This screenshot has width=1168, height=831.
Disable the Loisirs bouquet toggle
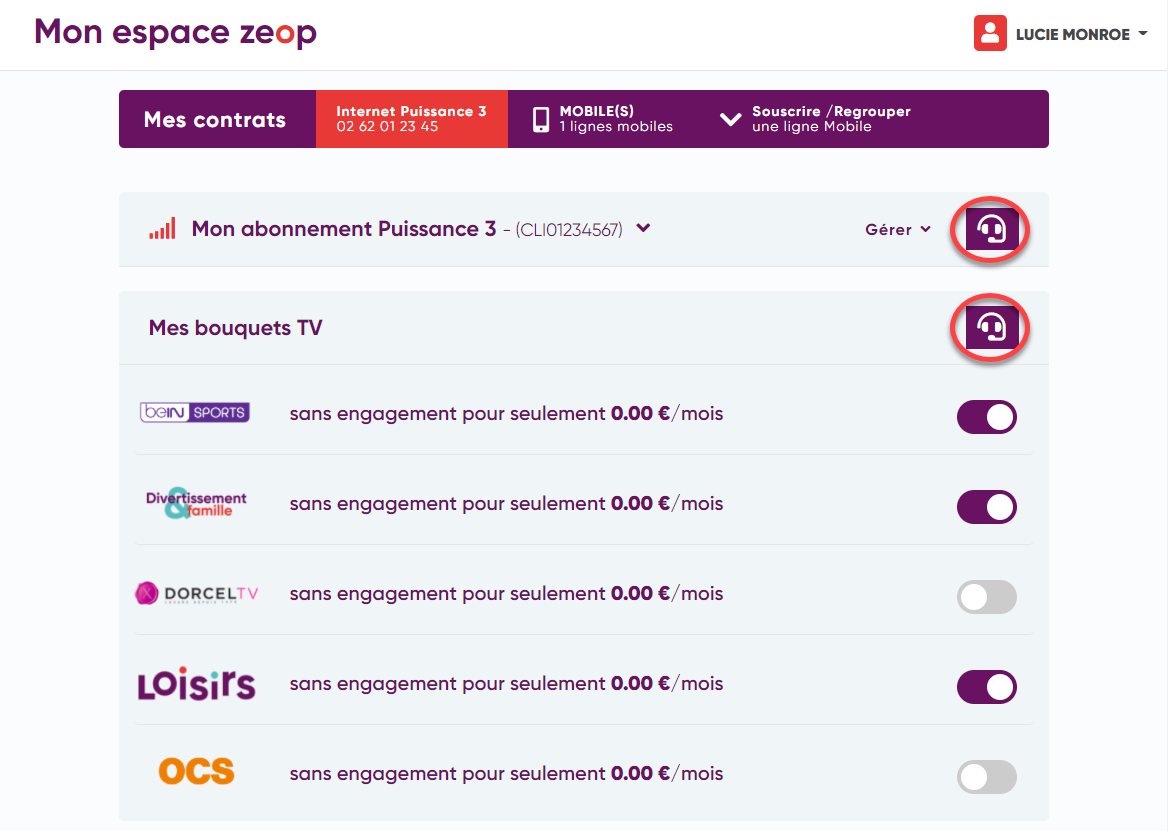987,687
